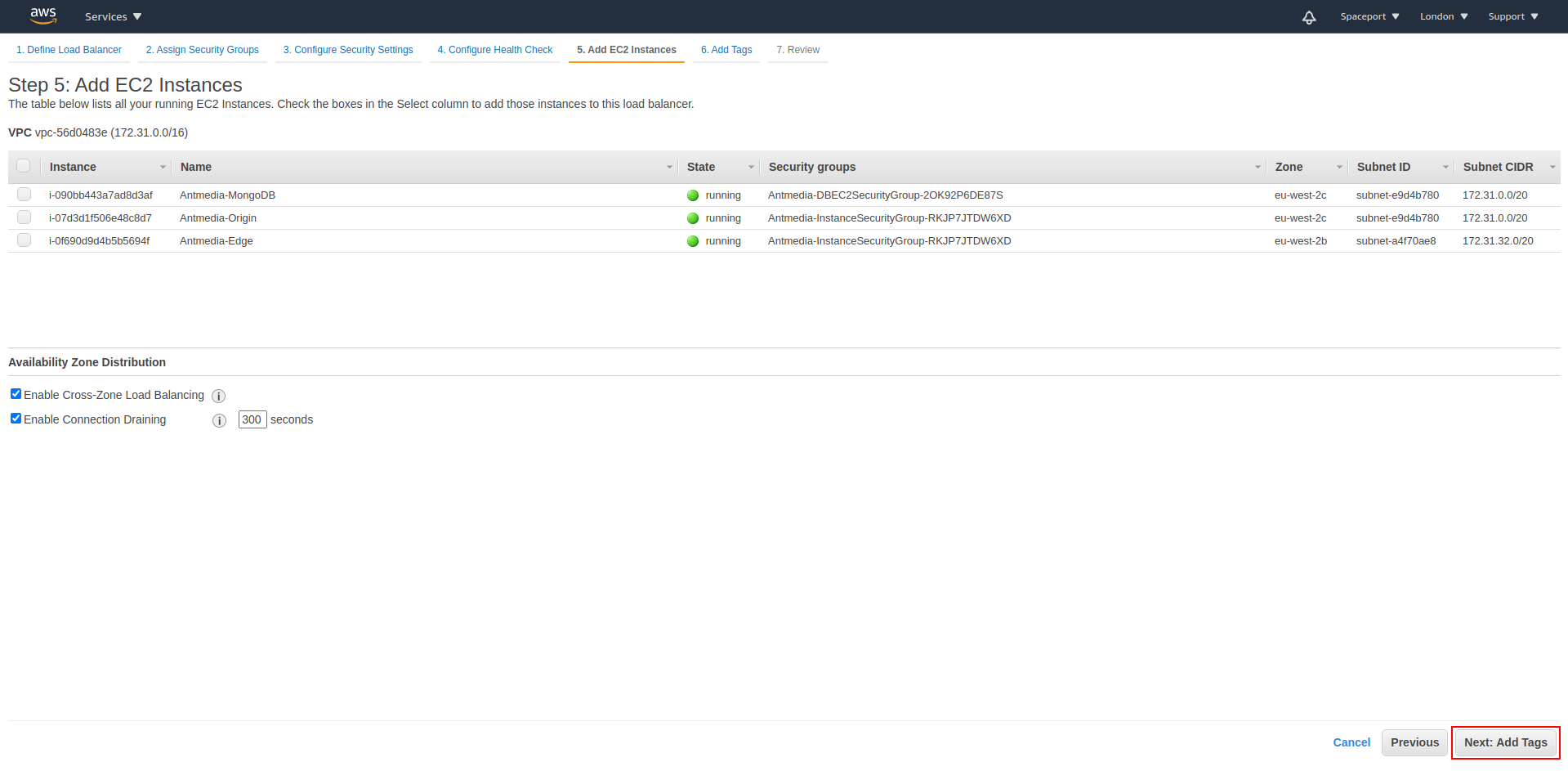Click running status dot for Antmedia-Edge
Image resolution: width=1568 pixels, height=771 pixels.
tap(693, 241)
